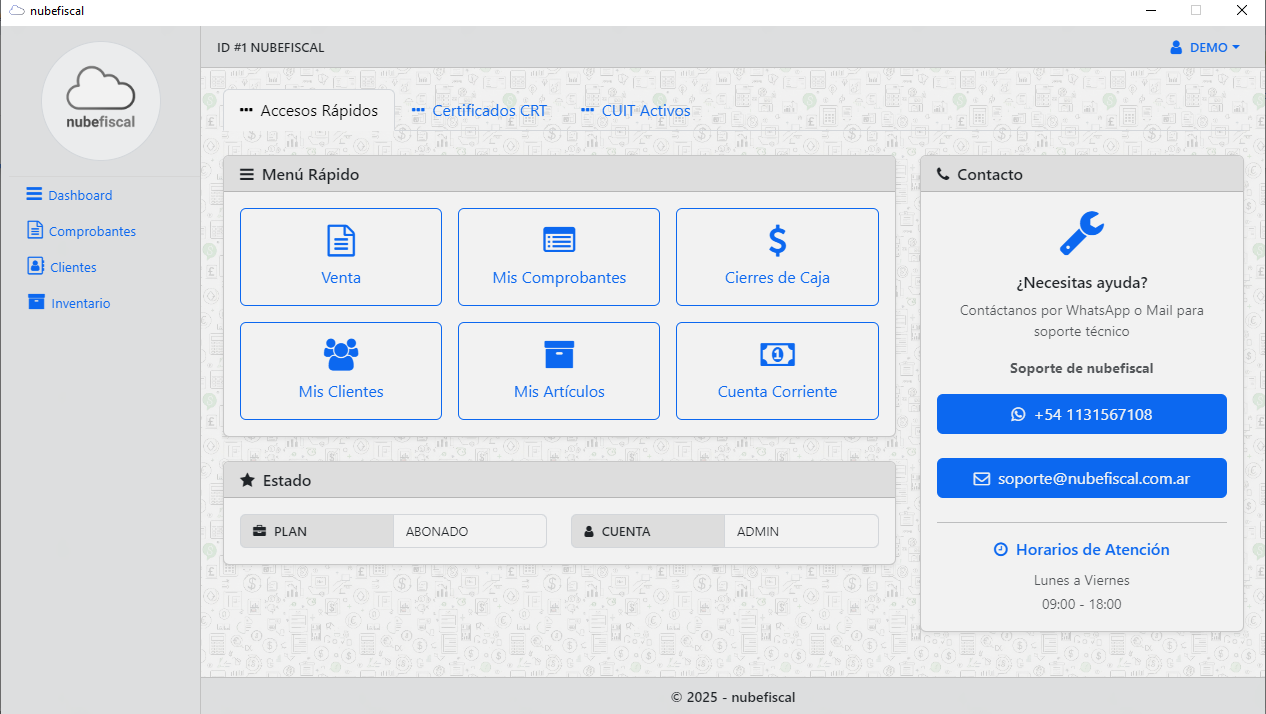Click the CUENTA field showing ADMIN
The width and height of the screenshot is (1266, 714).
[800, 532]
